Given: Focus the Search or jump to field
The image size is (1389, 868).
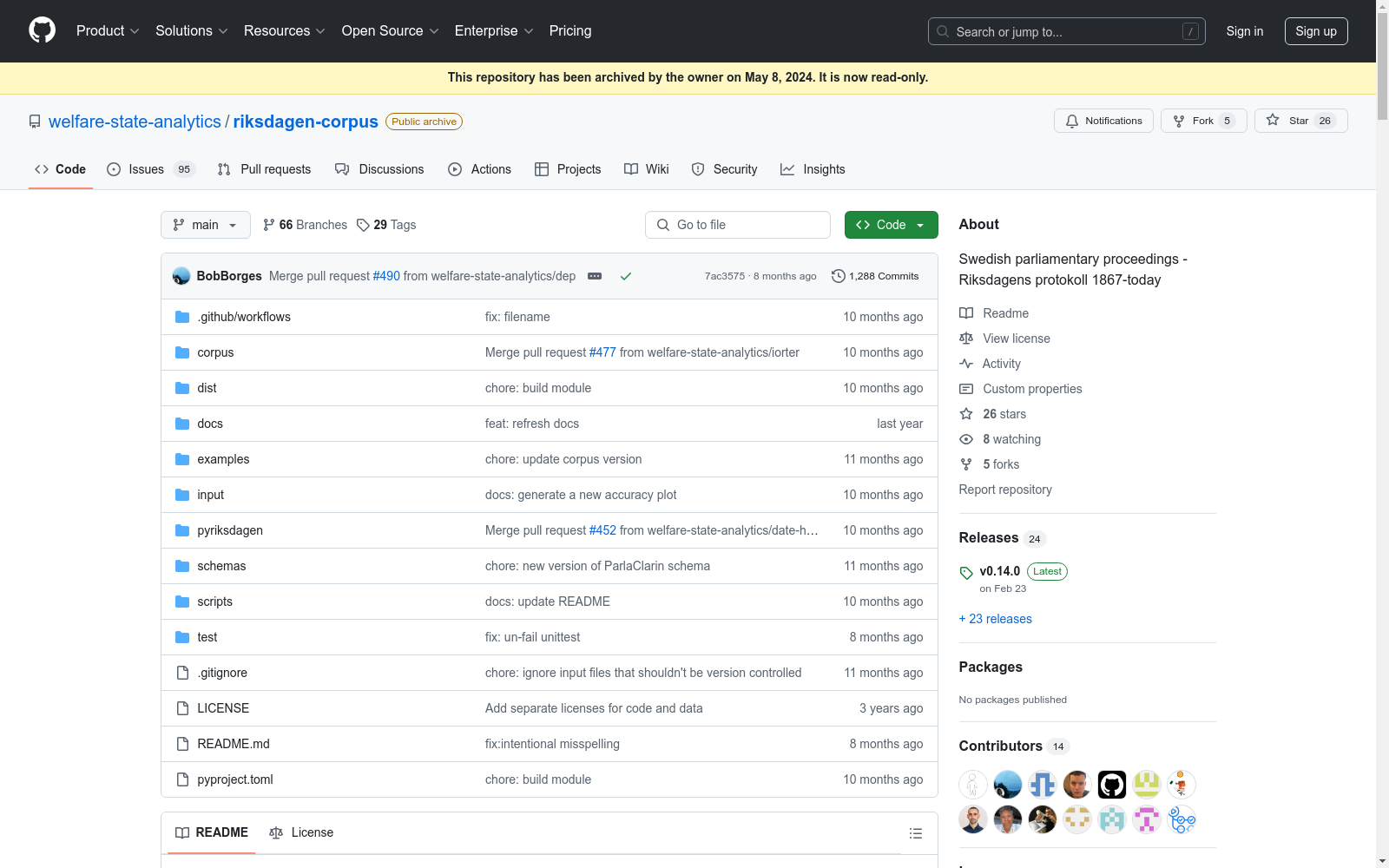Looking at the screenshot, I should 1067,31.
